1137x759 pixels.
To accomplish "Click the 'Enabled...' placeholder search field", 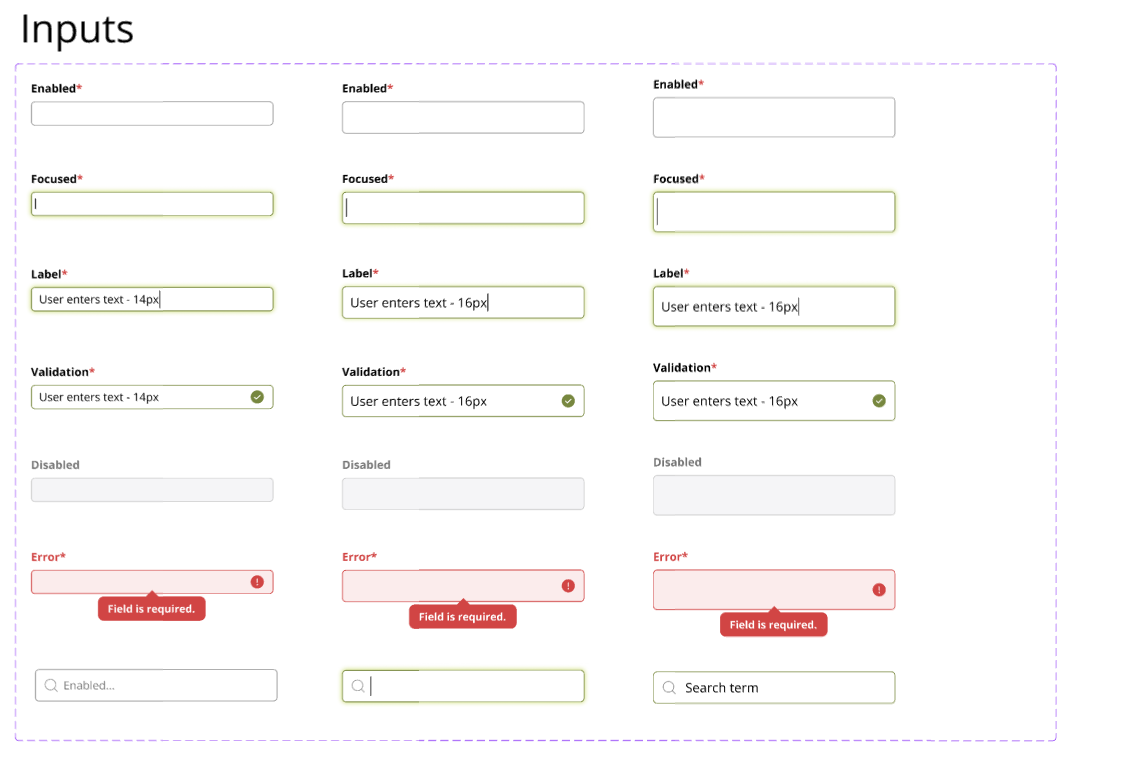I will (x=156, y=685).
